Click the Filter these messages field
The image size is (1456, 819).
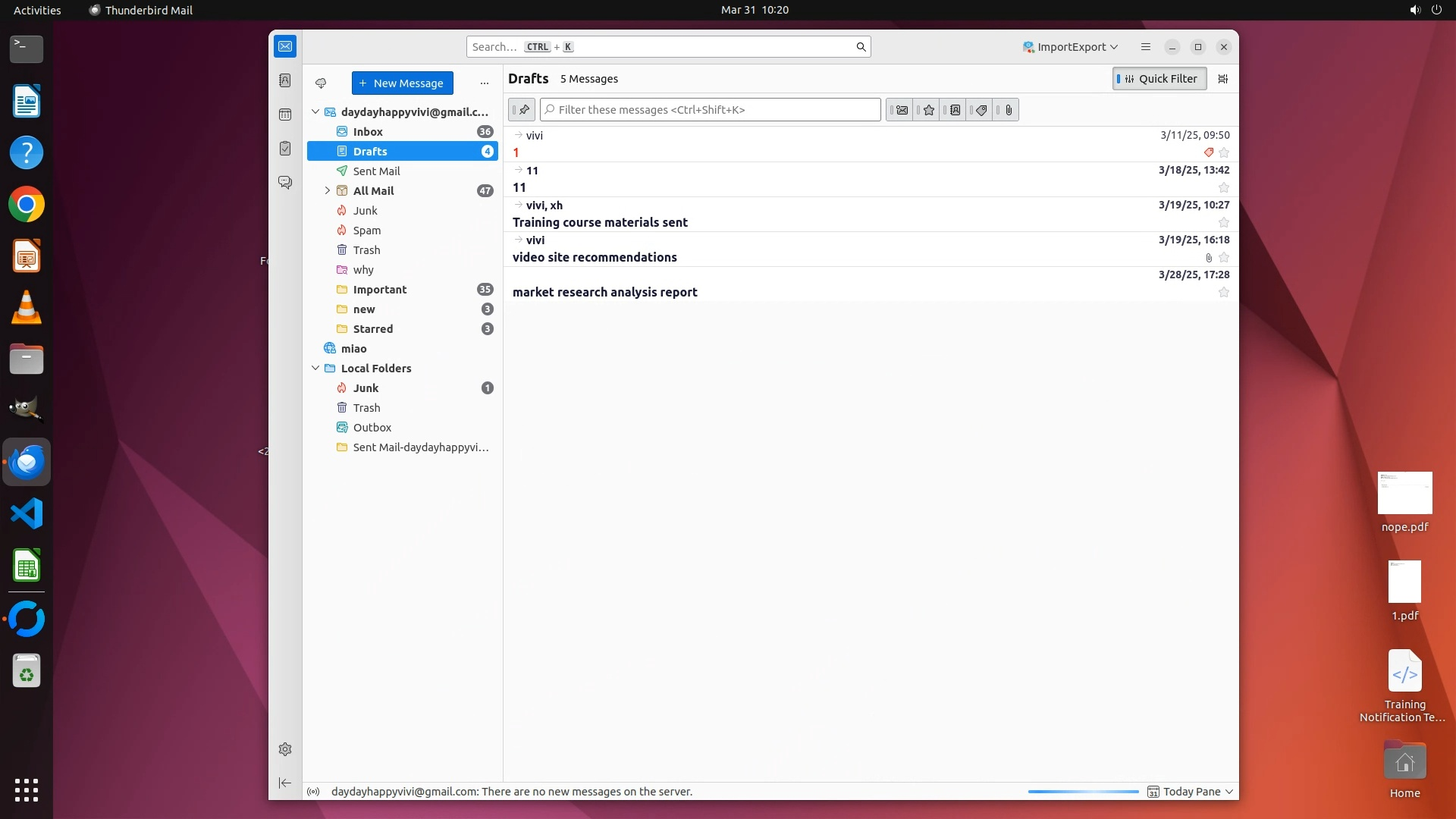pos(711,110)
